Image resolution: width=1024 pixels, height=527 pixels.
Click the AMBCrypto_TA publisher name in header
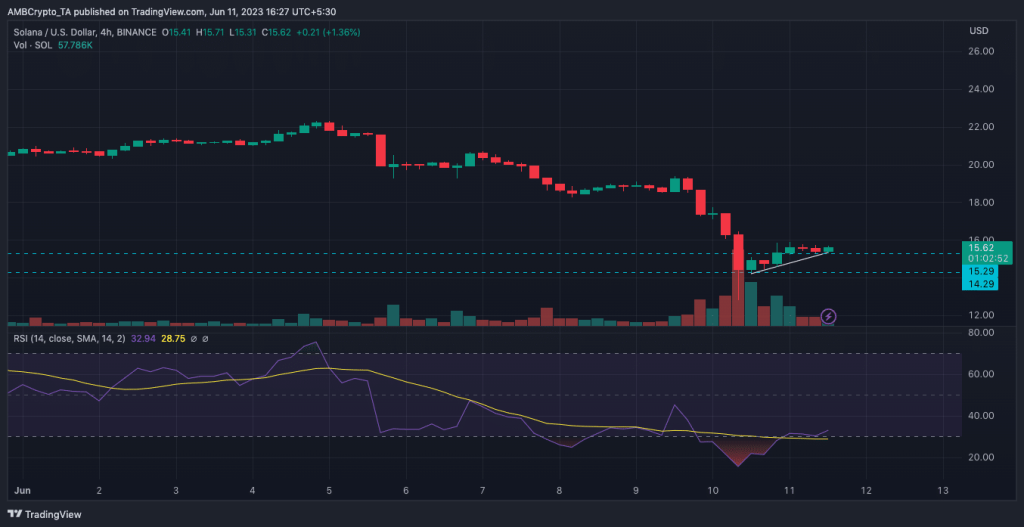tap(48, 11)
